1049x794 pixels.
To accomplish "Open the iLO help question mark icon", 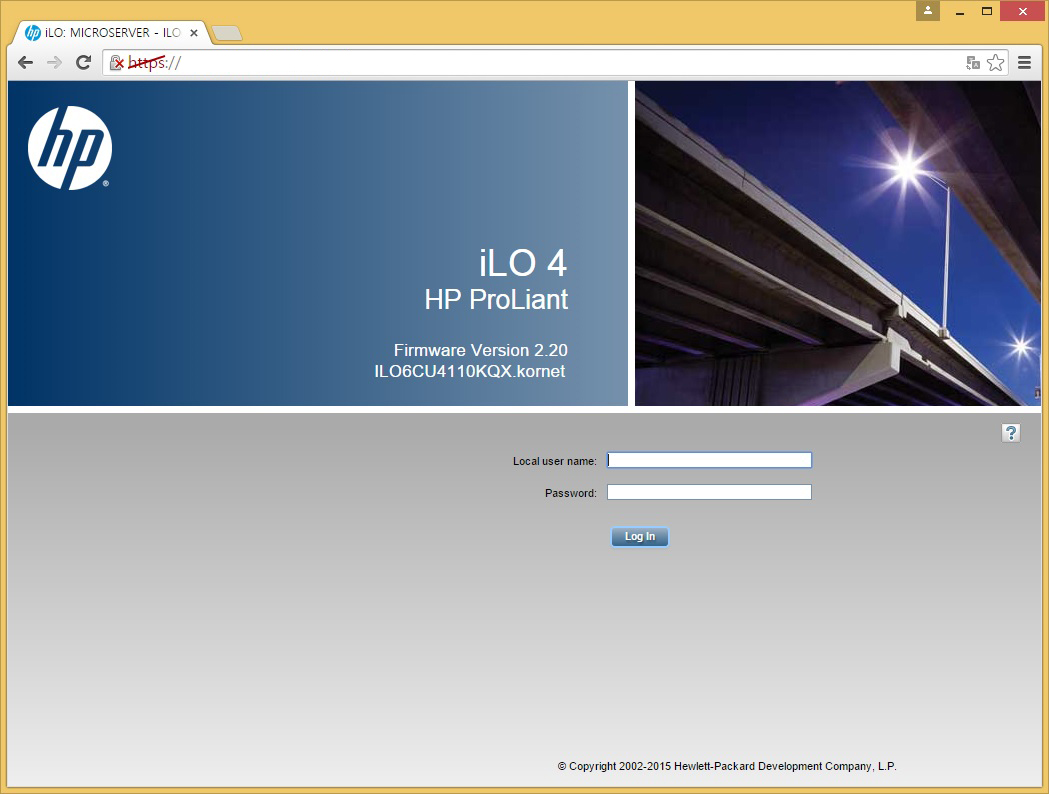I will 1011,433.
